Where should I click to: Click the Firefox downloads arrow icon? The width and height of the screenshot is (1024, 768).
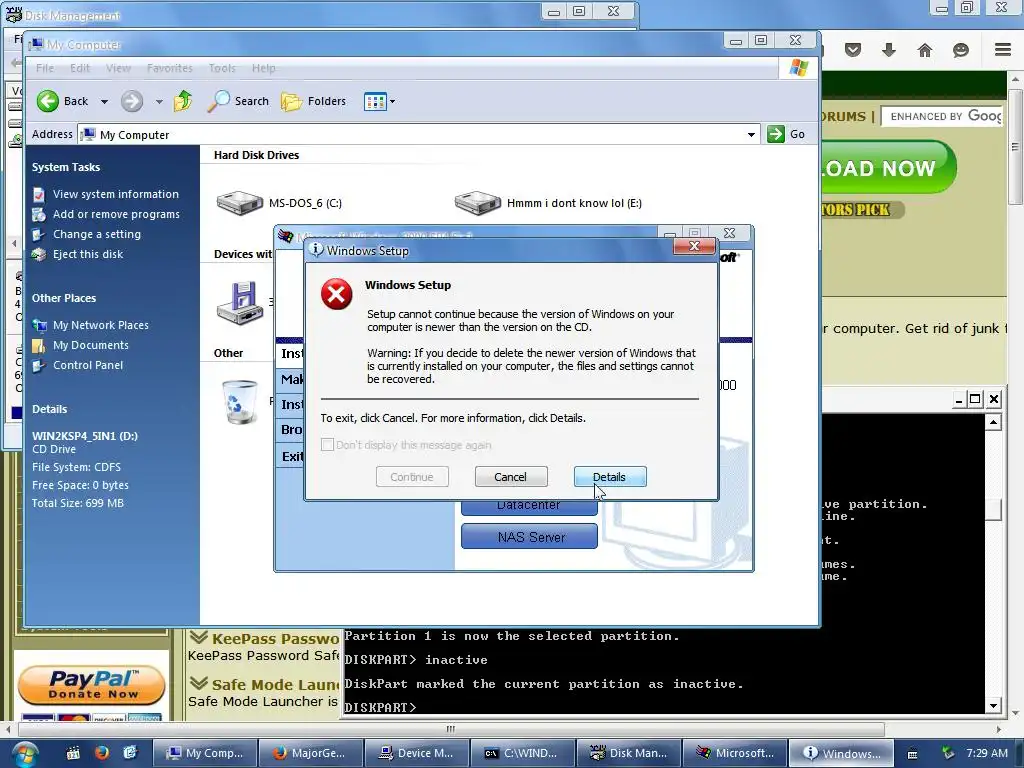[x=889, y=50]
